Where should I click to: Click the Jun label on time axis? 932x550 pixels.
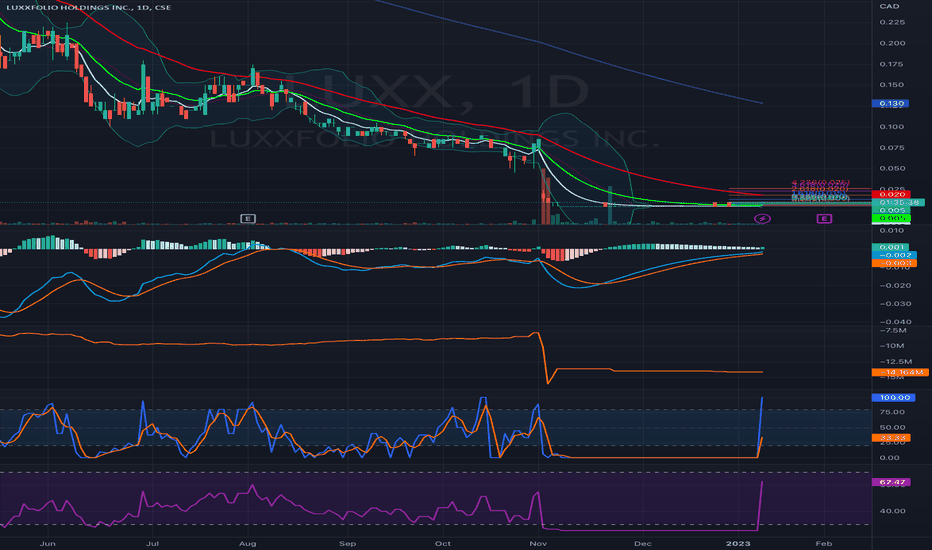pyautogui.click(x=47, y=543)
